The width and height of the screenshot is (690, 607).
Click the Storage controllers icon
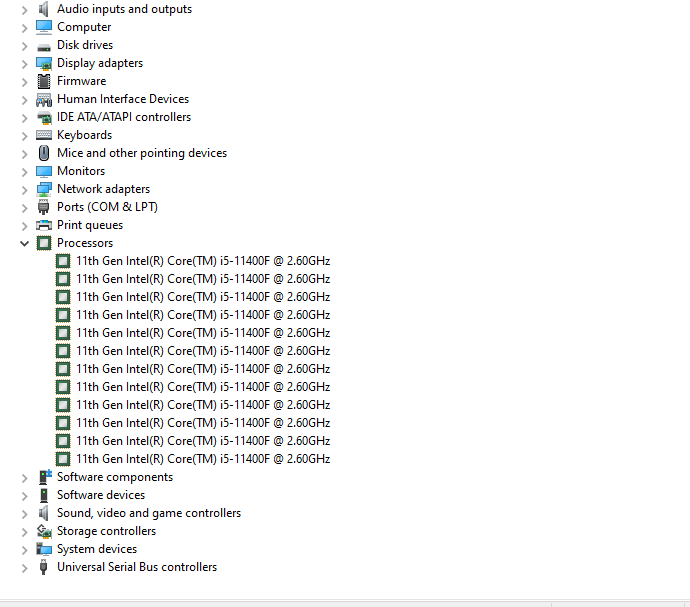click(44, 531)
